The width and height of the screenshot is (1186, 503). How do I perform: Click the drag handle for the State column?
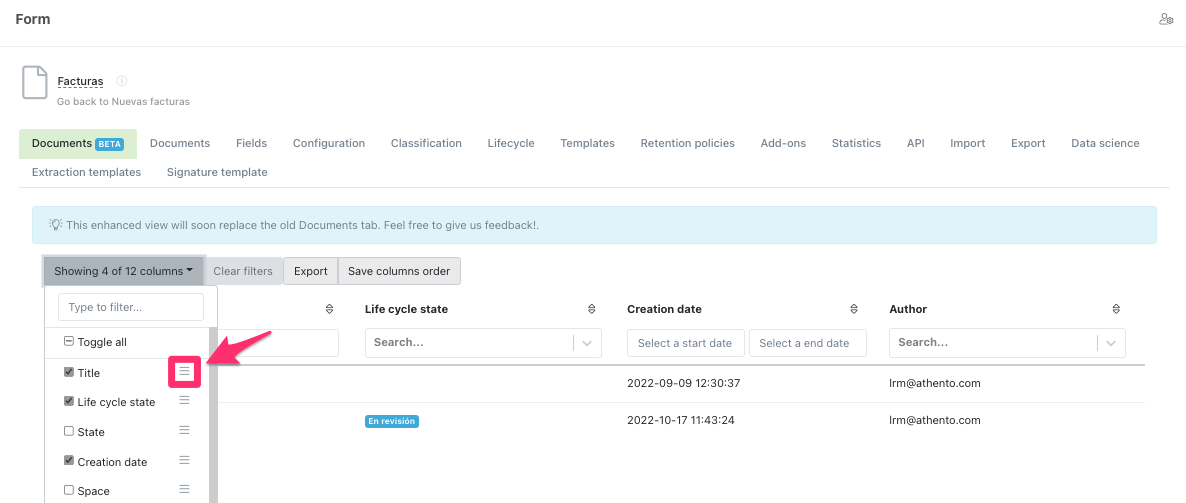click(x=184, y=431)
